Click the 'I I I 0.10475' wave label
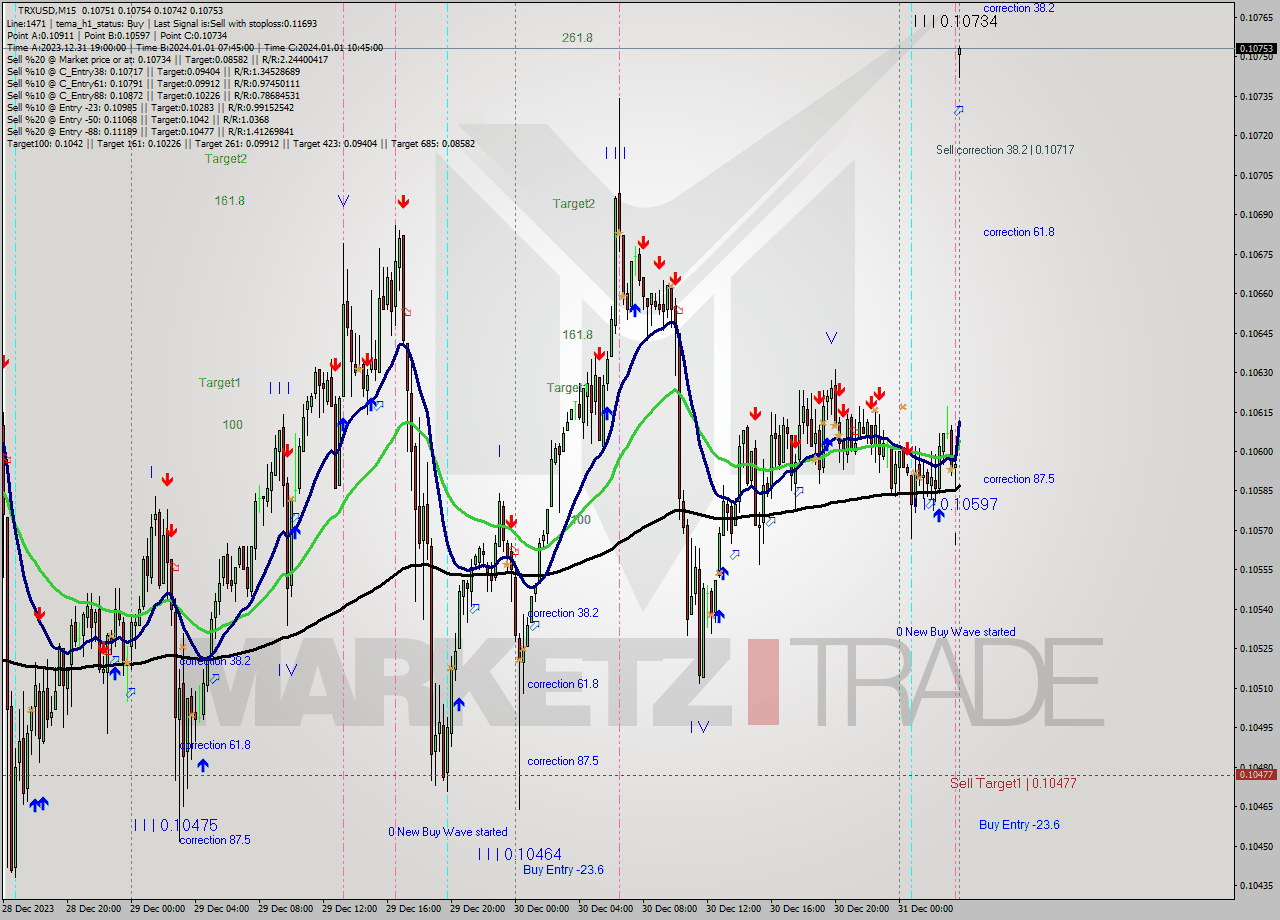The image size is (1280, 920). click(x=175, y=825)
